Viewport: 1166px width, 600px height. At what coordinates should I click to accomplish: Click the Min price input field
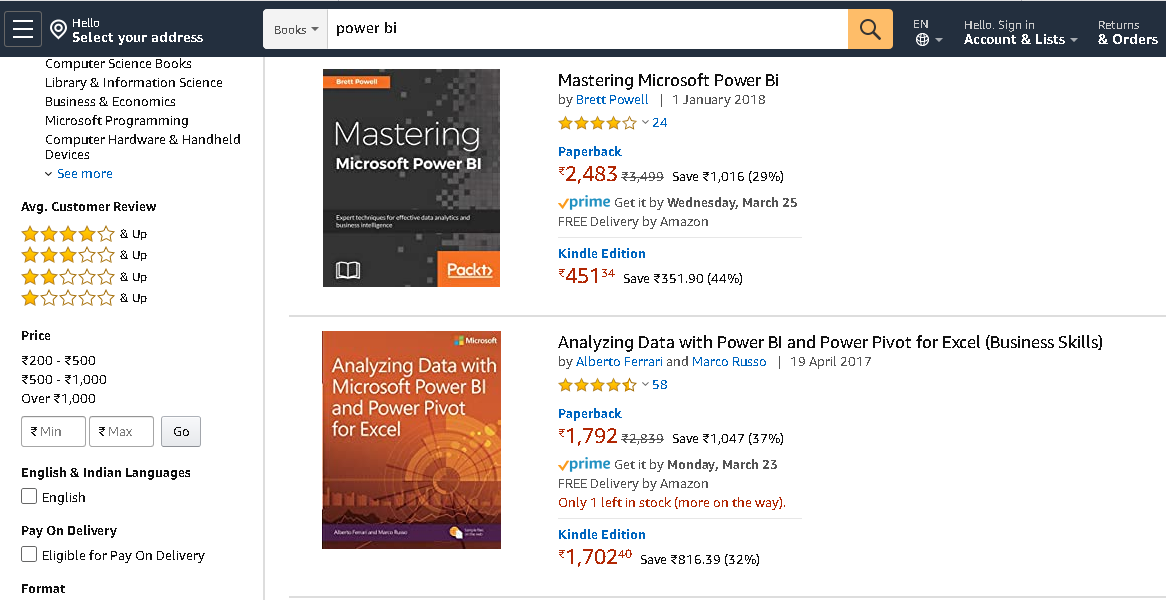pyautogui.click(x=53, y=431)
